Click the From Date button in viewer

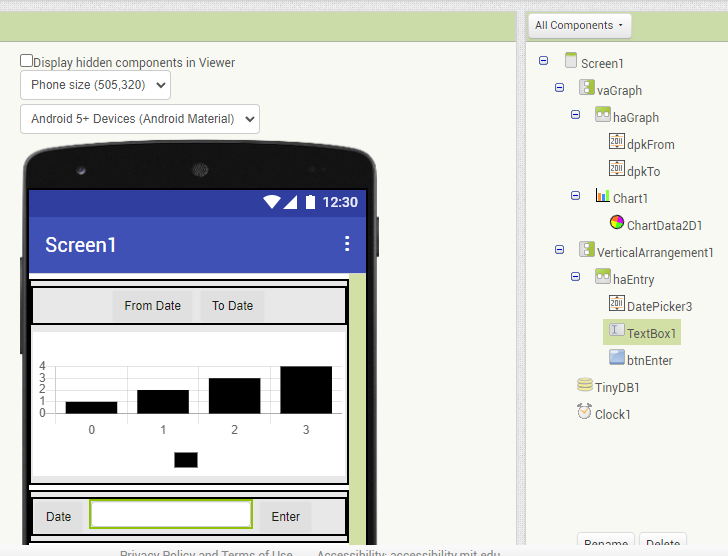coord(152,306)
